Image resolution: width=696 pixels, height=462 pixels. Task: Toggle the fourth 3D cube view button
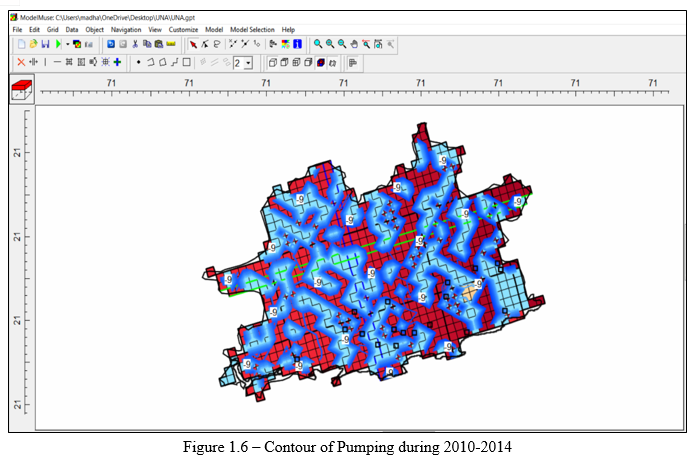308,63
